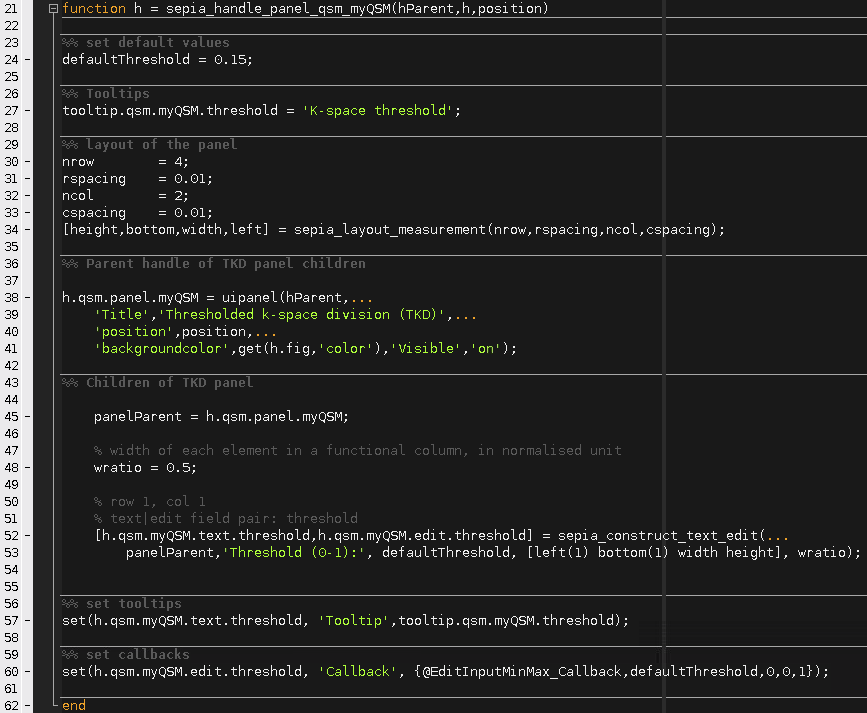Click '%% set callbacks' section header

click(126, 654)
